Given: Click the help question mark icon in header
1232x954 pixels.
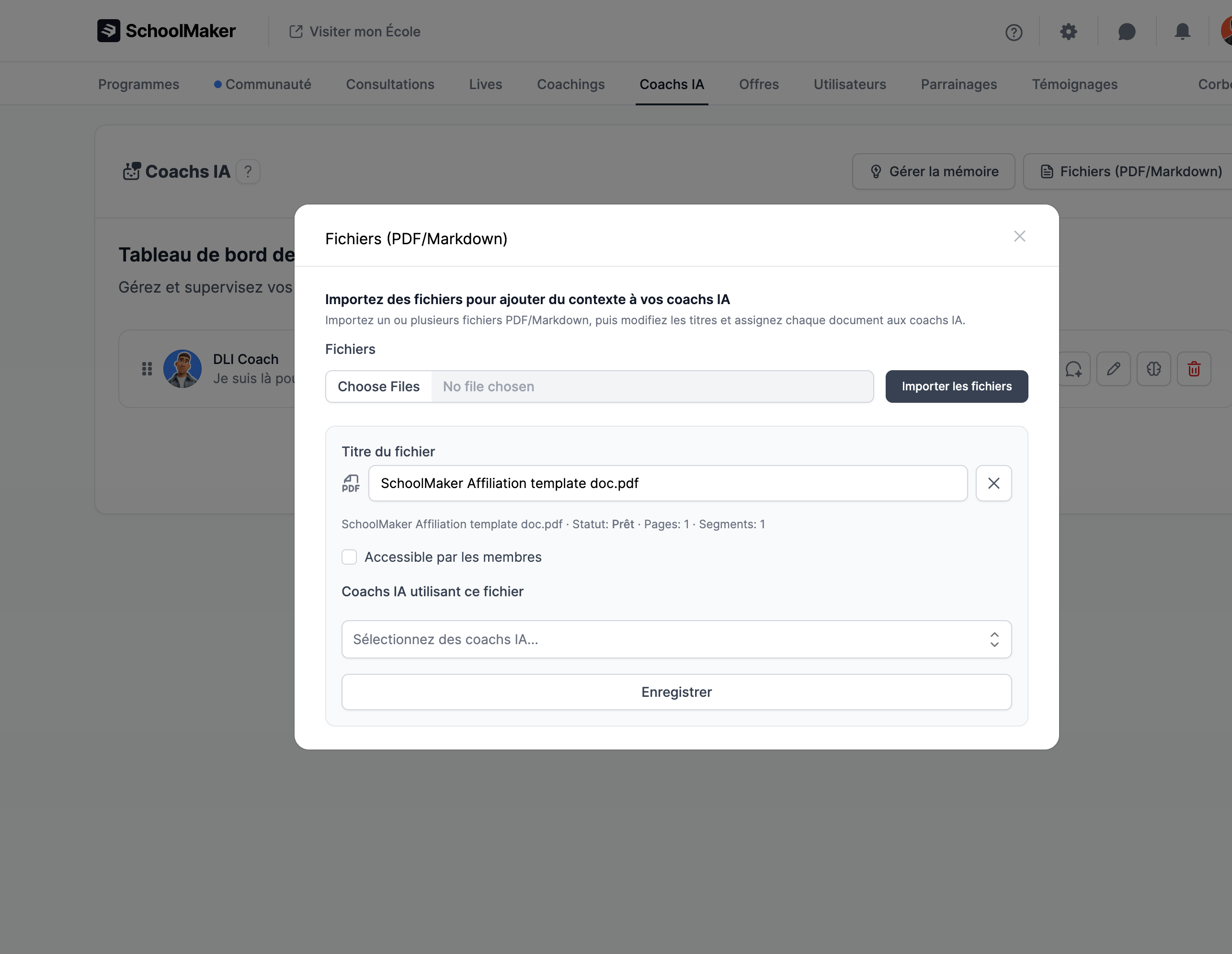Looking at the screenshot, I should (1013, 32).
